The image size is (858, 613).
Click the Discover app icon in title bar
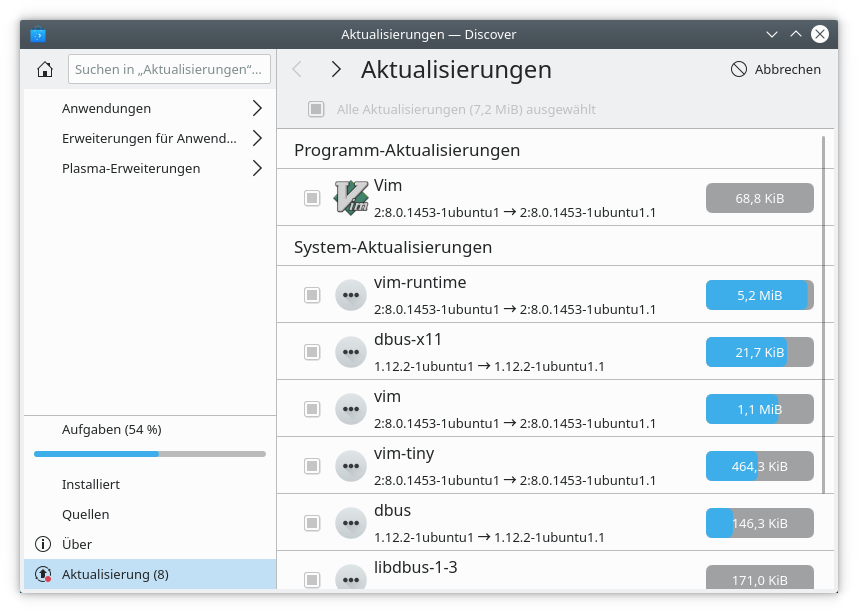point(38,34)
